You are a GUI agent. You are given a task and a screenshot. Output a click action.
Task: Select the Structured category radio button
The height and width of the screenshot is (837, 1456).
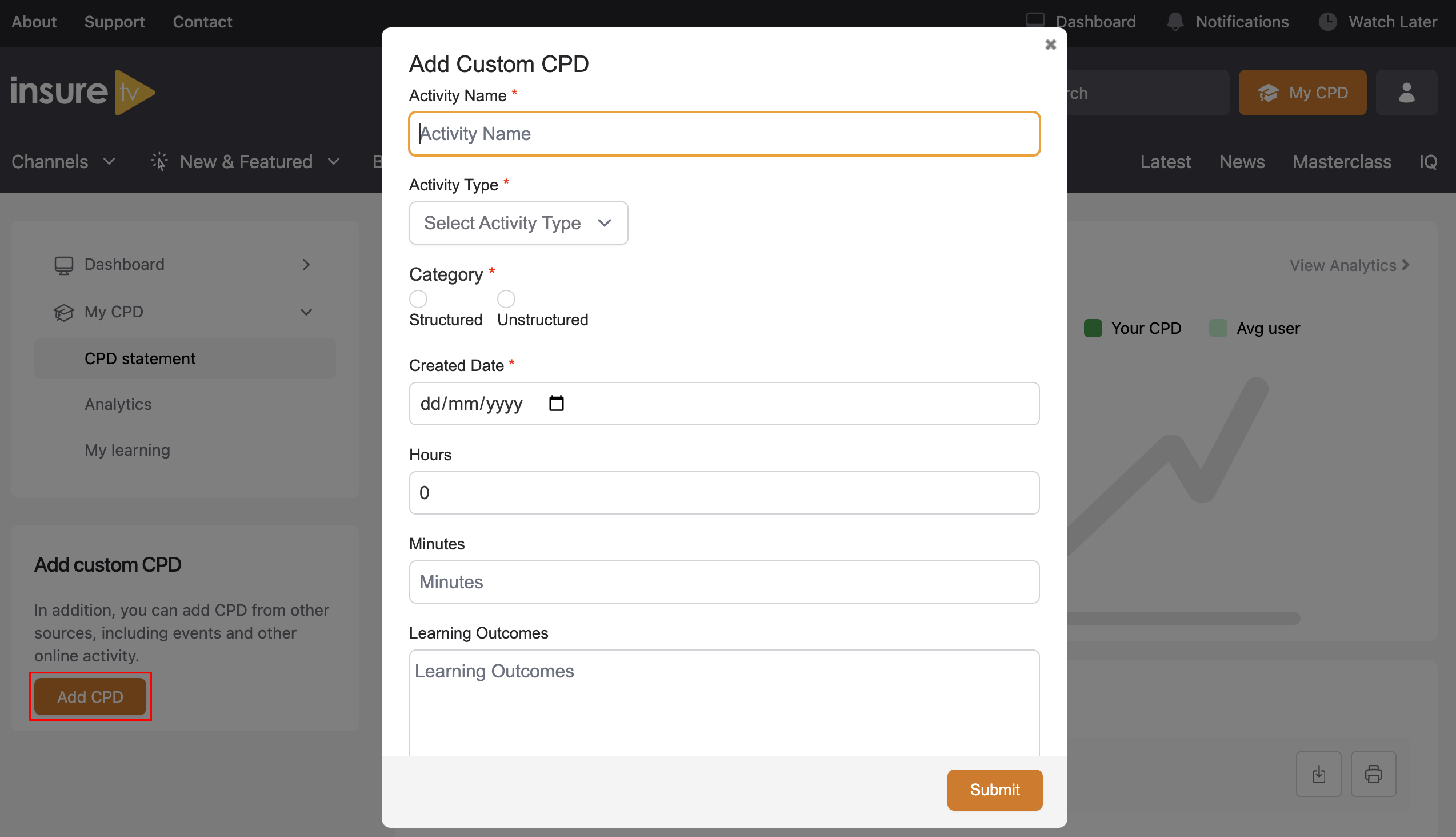tap(418, 298)
